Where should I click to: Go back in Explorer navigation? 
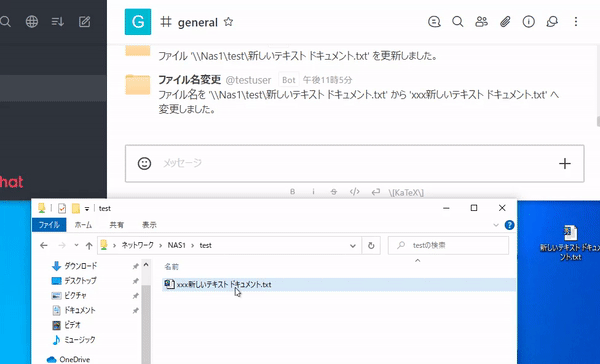(x=44, y=245)
